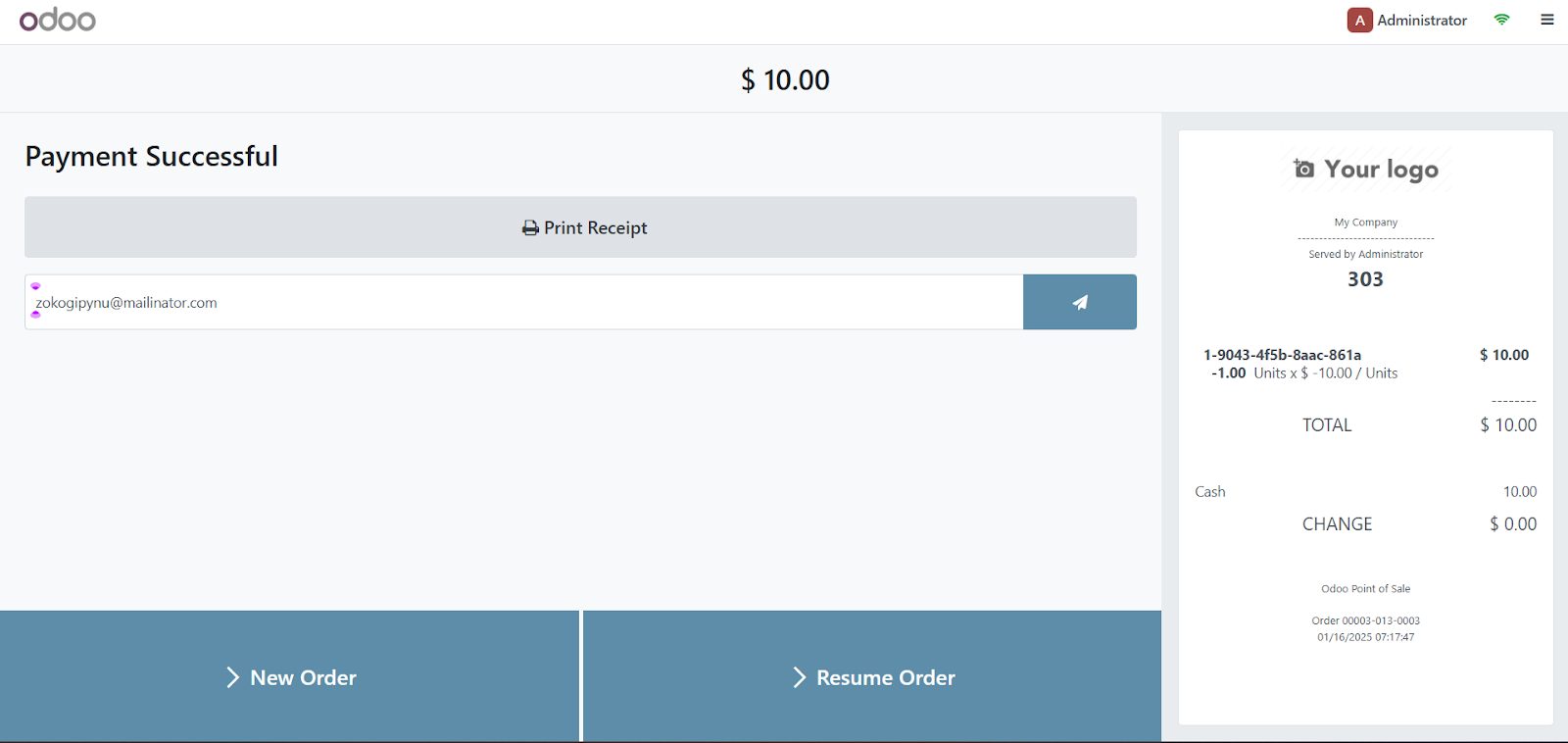Click the Payment Successful heading
The image size is (1568, 743).
click(151, 156)
